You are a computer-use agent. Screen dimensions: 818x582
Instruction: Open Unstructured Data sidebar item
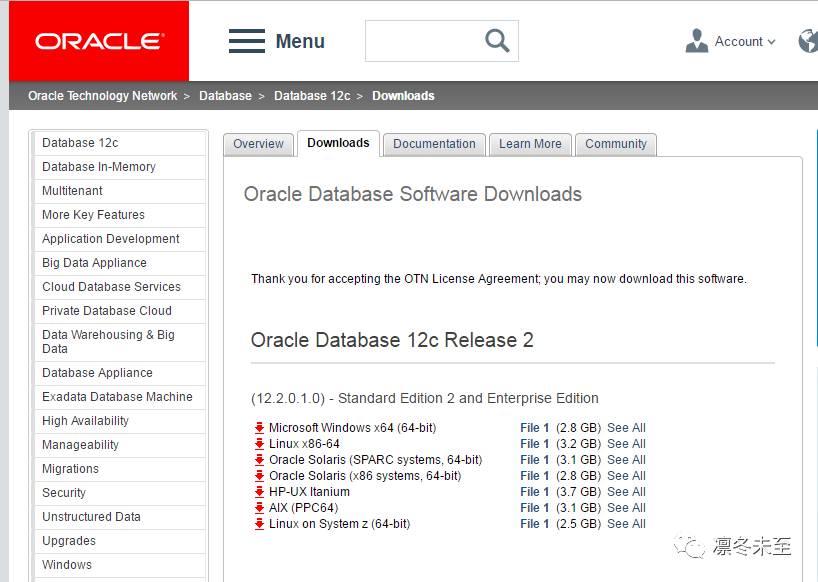tap(120, 517)
